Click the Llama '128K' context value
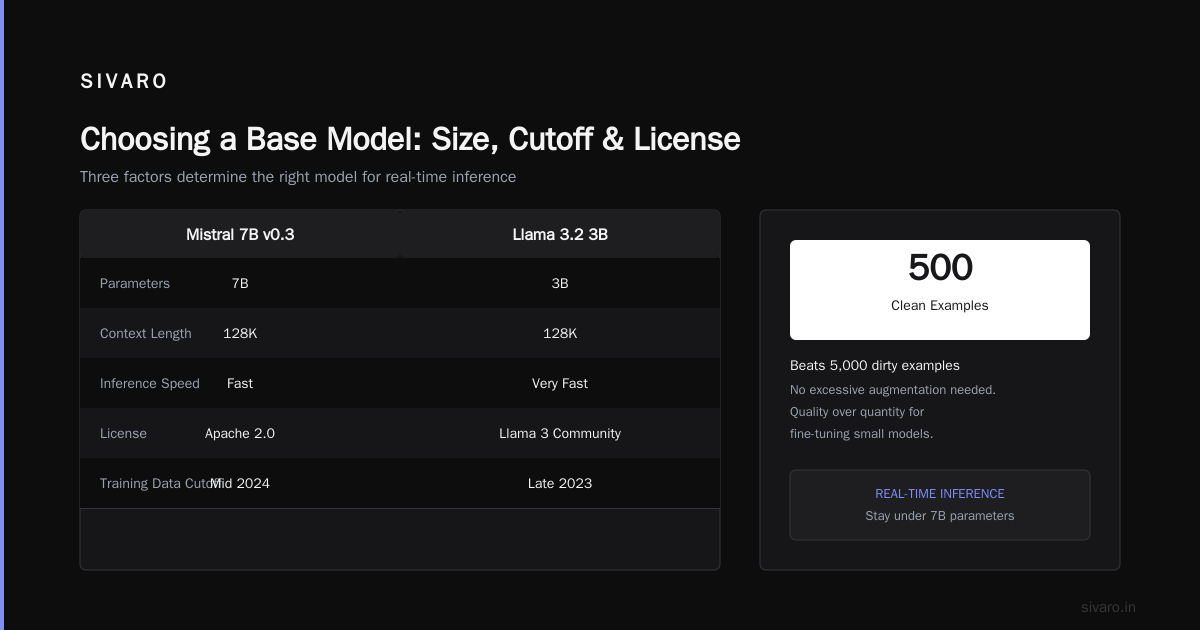Viewport: 1200px width, 630px height. tap(560, 333)
